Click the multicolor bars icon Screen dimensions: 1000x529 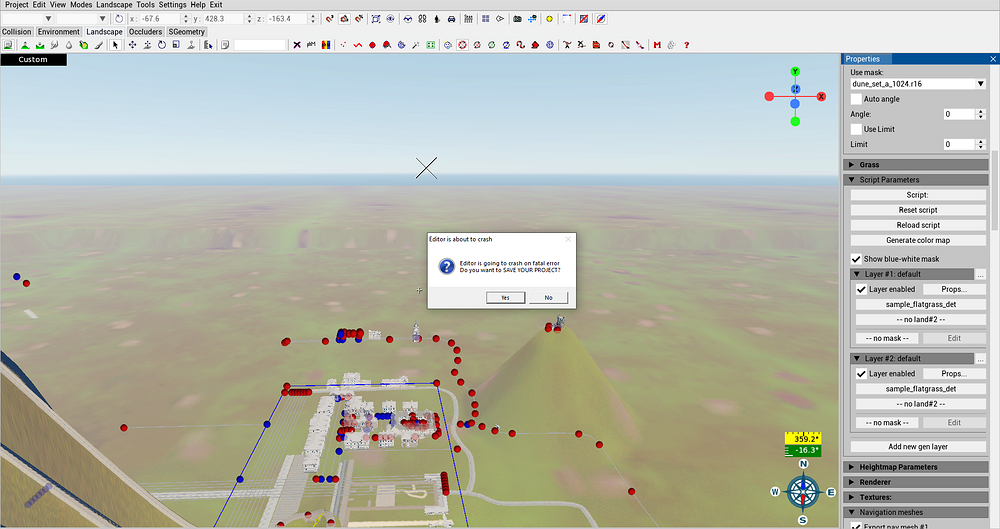pos(326,45)
